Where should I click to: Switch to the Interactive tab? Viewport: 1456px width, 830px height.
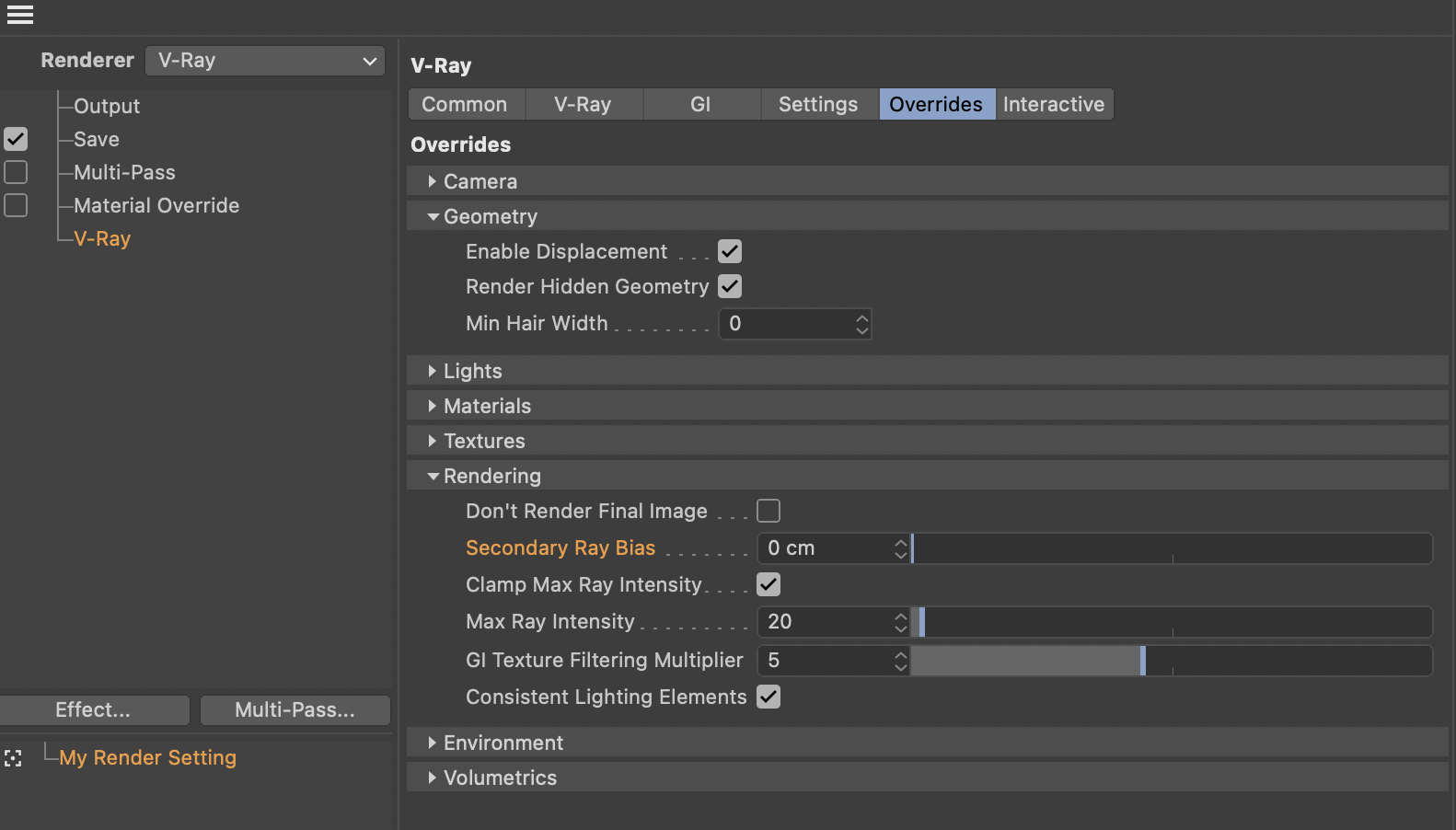(x=1055, y=105)
